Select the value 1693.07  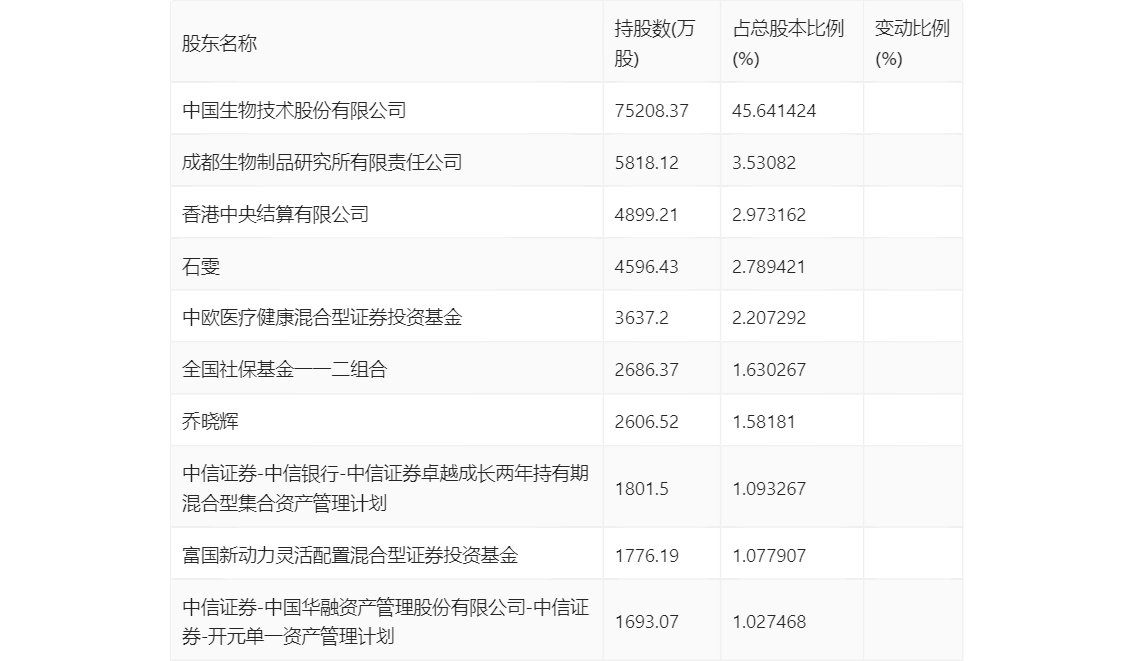click(647, 622)
